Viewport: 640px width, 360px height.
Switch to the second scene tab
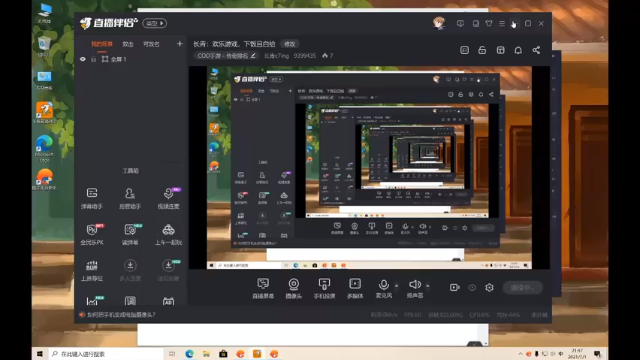[x=128, y=44]
